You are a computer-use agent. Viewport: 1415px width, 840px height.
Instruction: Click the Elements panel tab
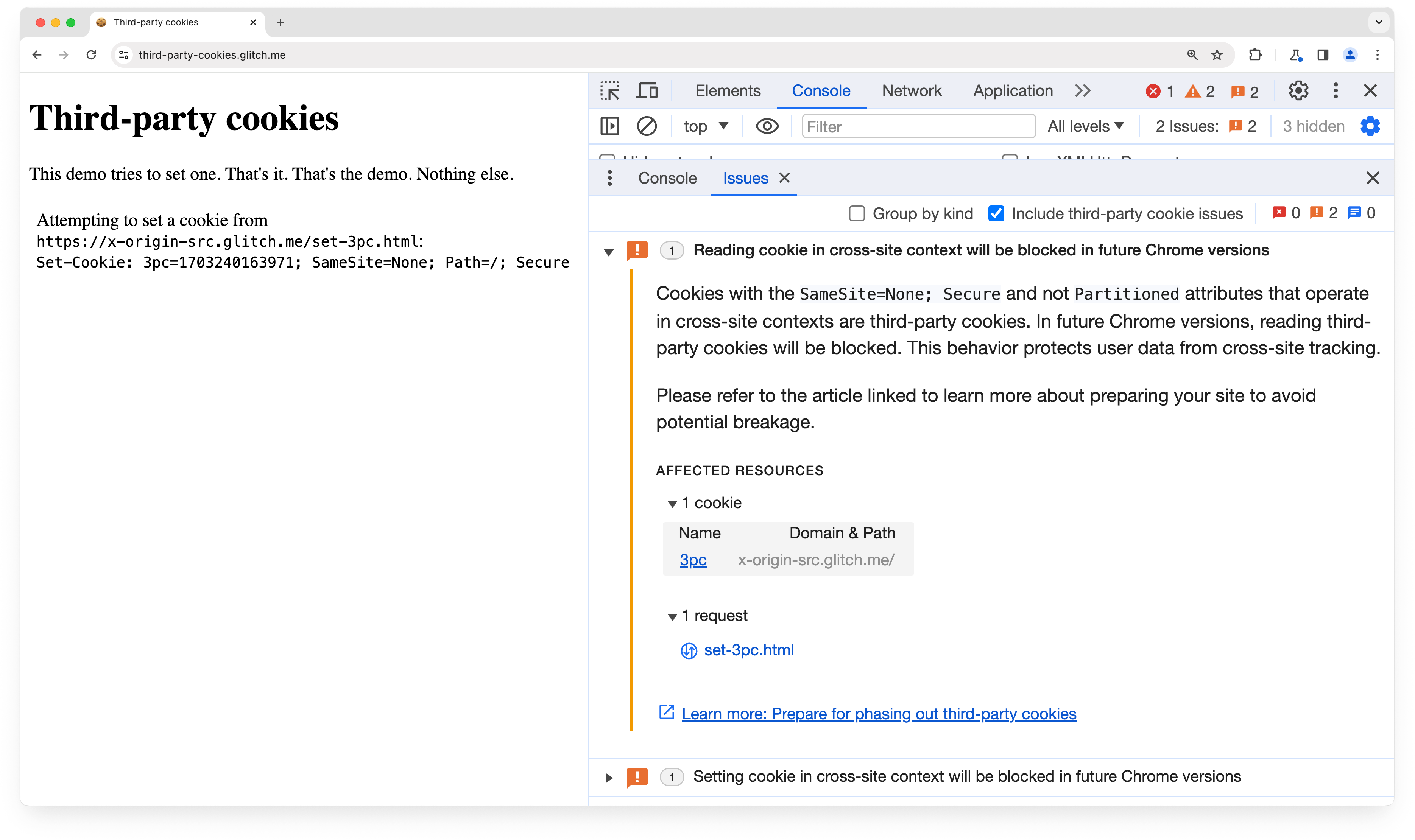[x=727, y=90]
